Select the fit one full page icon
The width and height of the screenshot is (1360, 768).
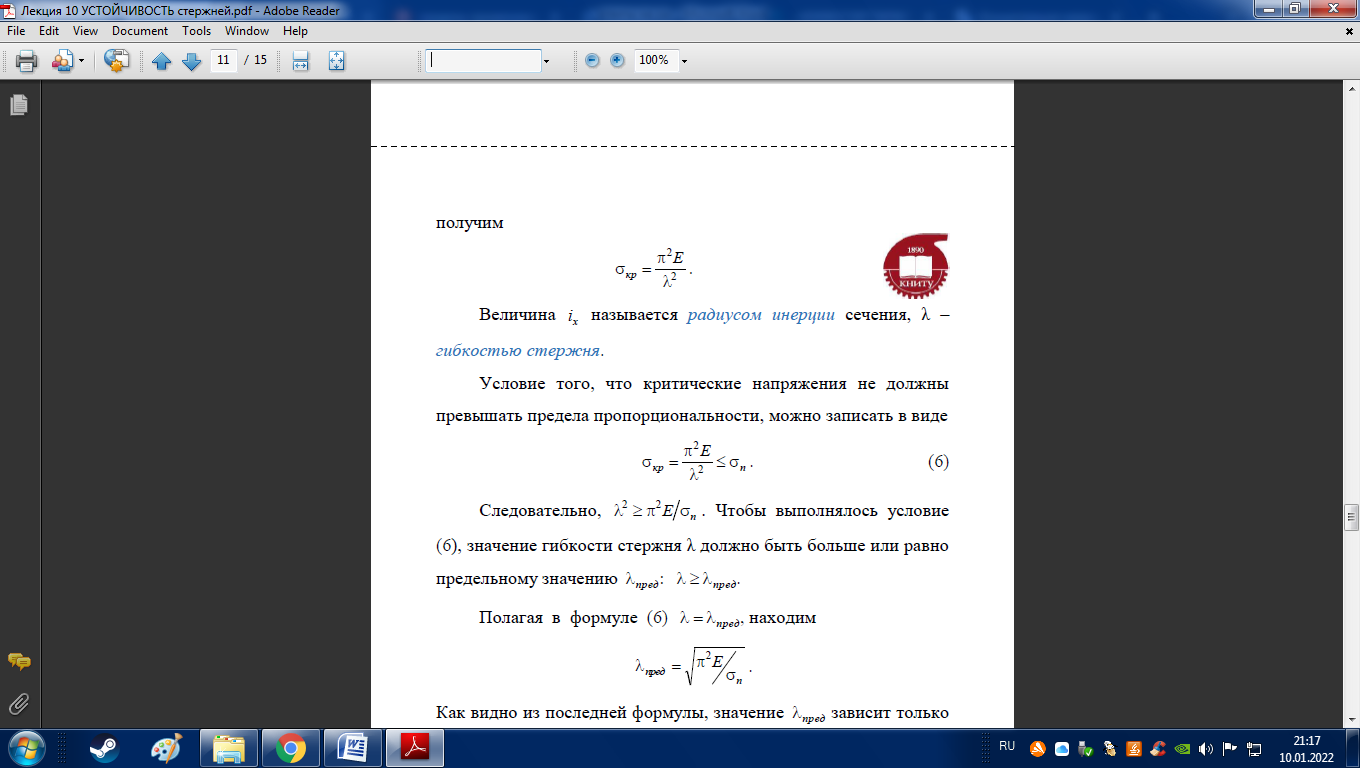336,61
